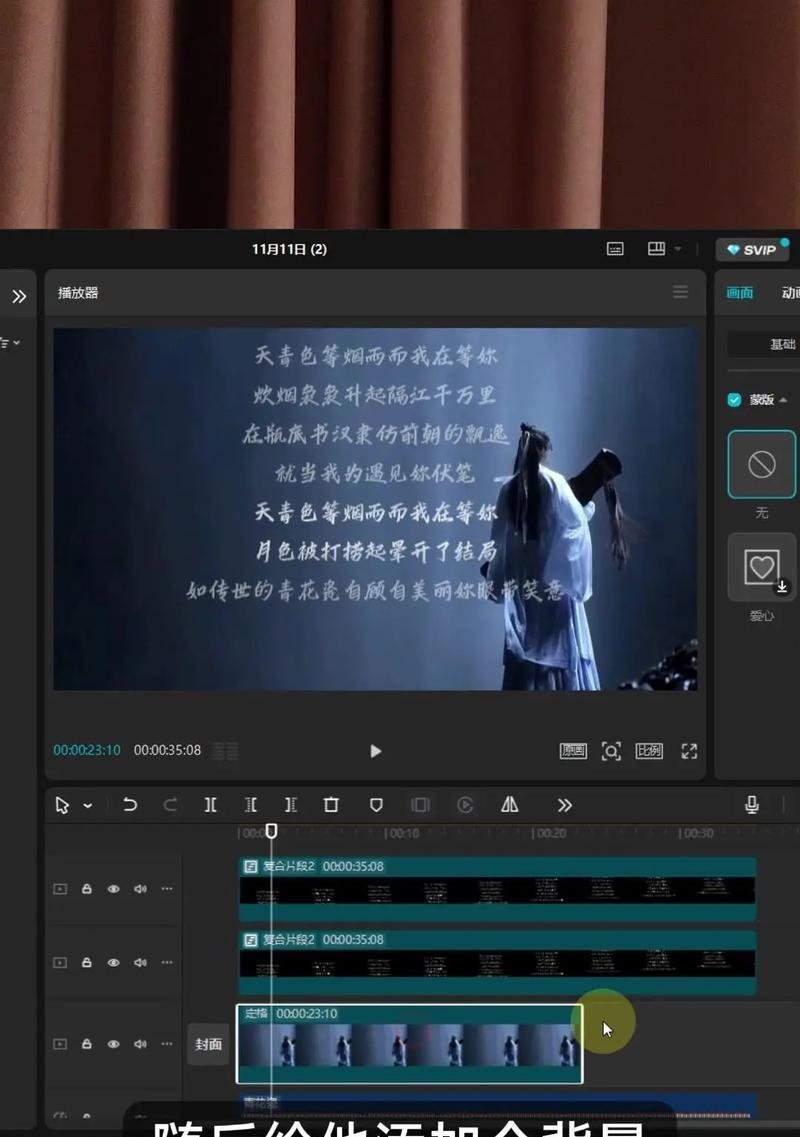The width and height of the screenshot is (800, 1137).
Task: Open the player panel hamburger menu
Action: [680, 292]
